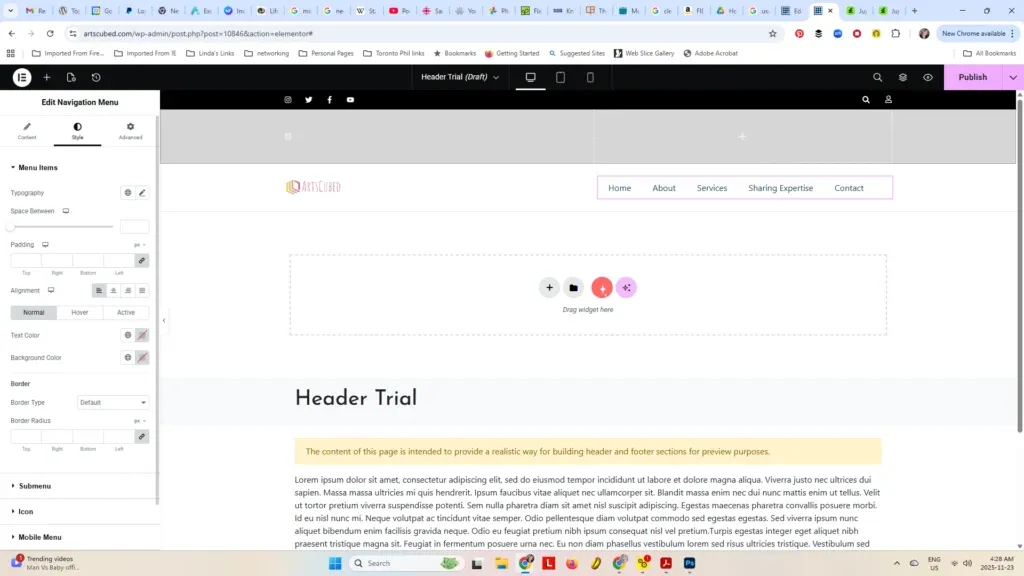Click folder icon to add template

[573, 288]
